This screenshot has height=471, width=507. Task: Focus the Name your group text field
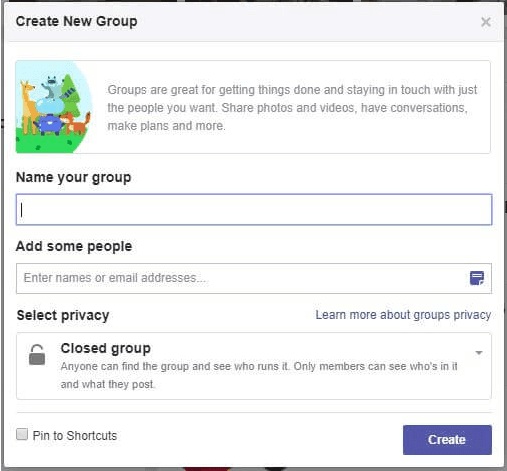(254, 209)
